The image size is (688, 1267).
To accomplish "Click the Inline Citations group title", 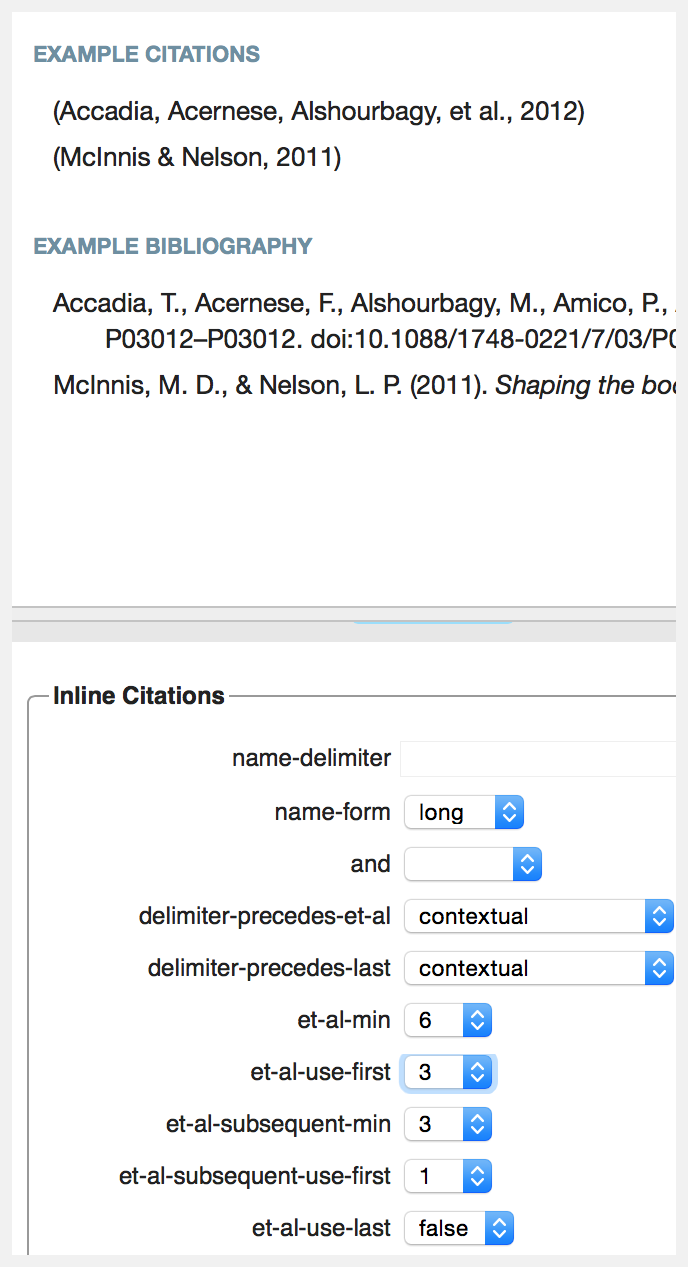I will coord(139,696).
